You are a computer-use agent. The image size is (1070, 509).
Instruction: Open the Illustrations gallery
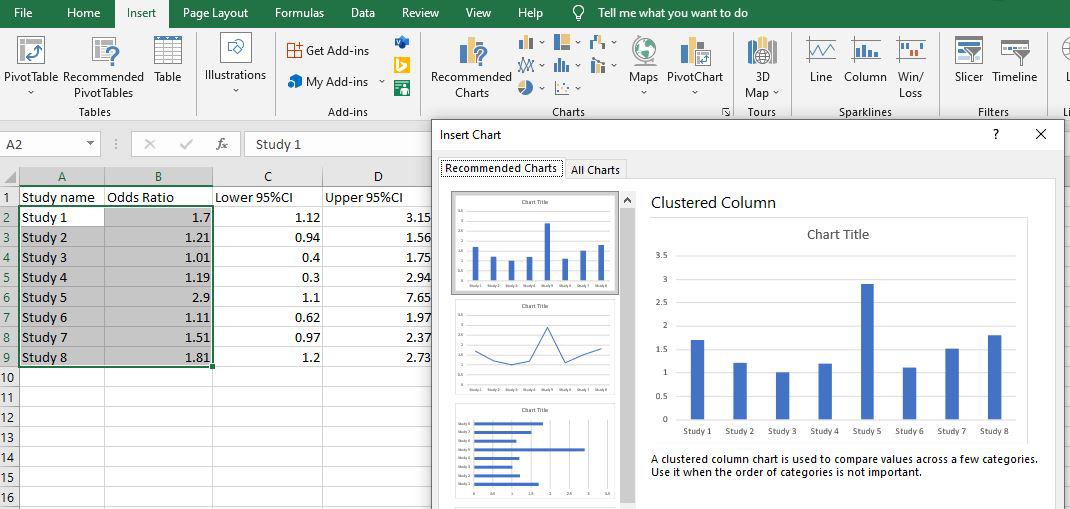(x=235, y=64)
